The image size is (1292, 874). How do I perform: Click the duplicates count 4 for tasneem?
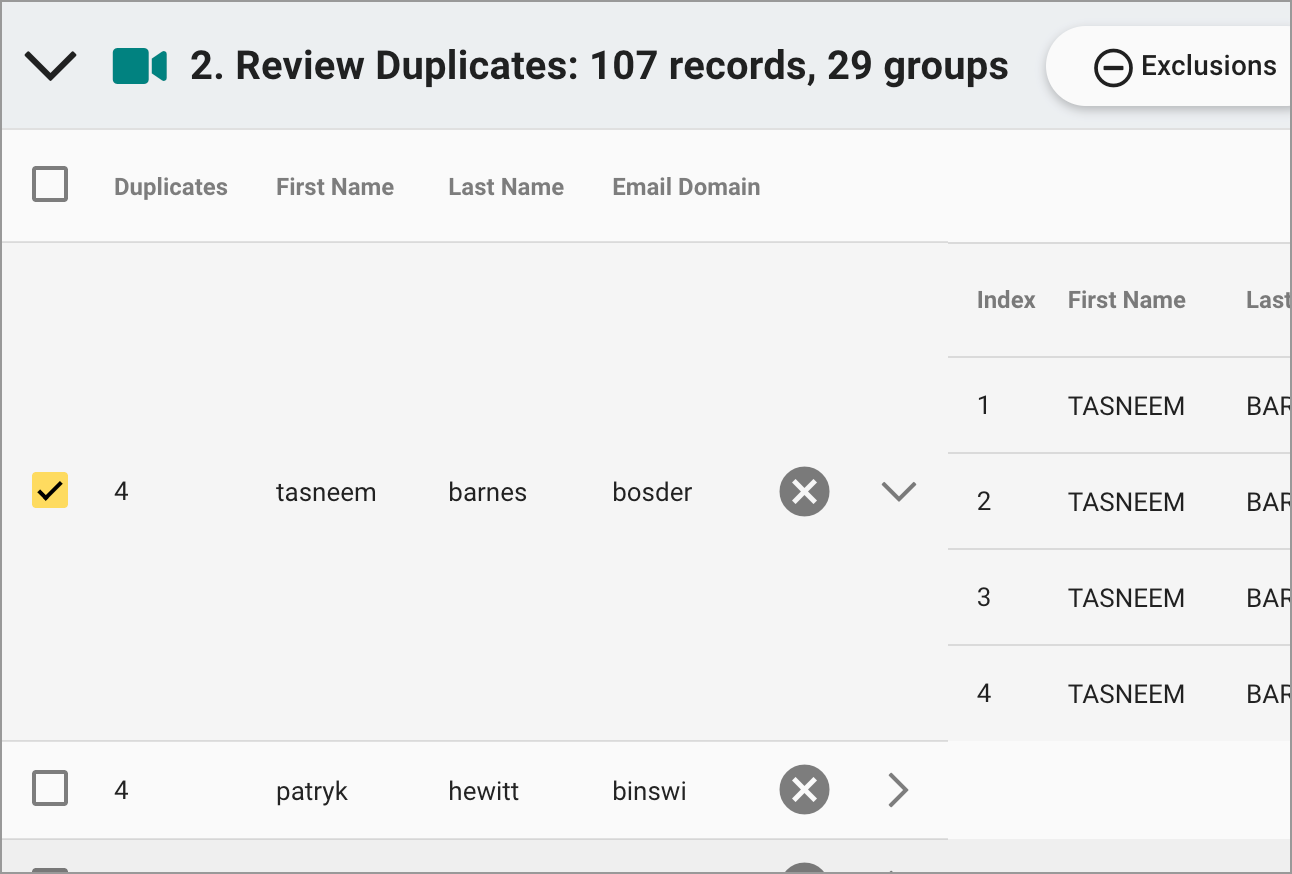[x=121, y=492]
